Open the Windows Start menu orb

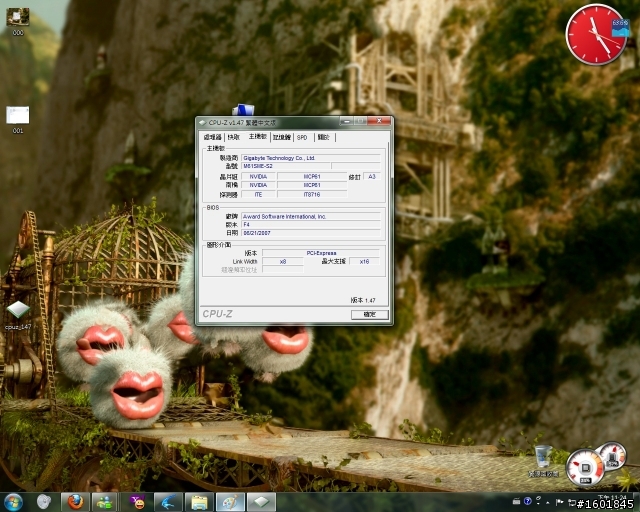pos(13,502)
